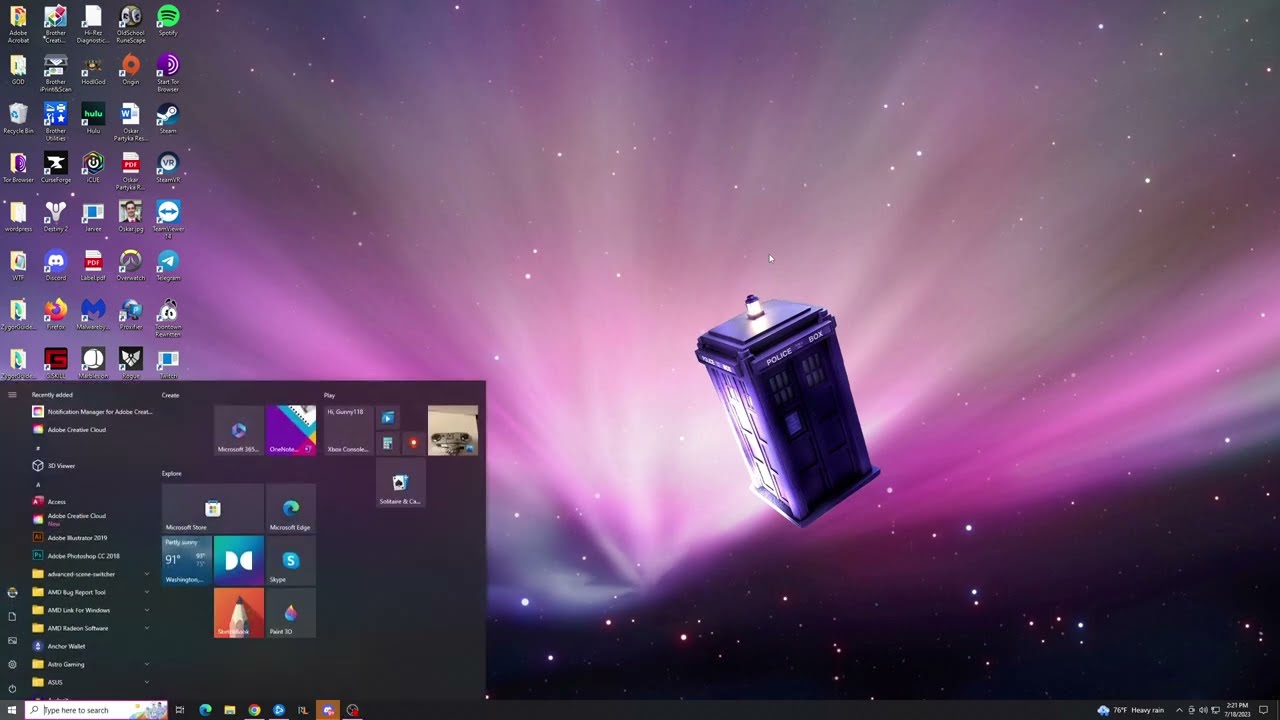Open the Skype tile

290,561
